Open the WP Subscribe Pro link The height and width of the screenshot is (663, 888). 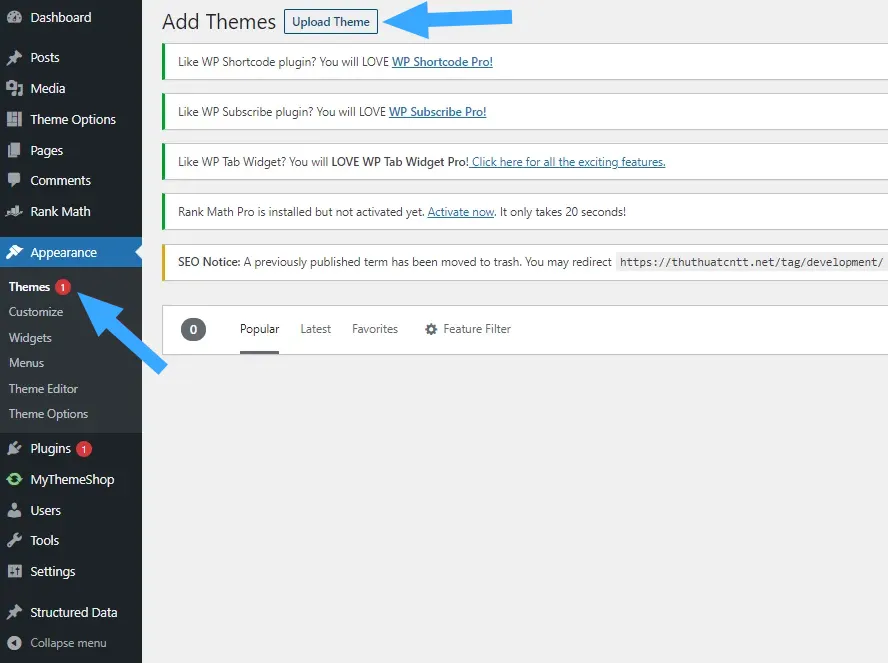(x=437, y=111)
